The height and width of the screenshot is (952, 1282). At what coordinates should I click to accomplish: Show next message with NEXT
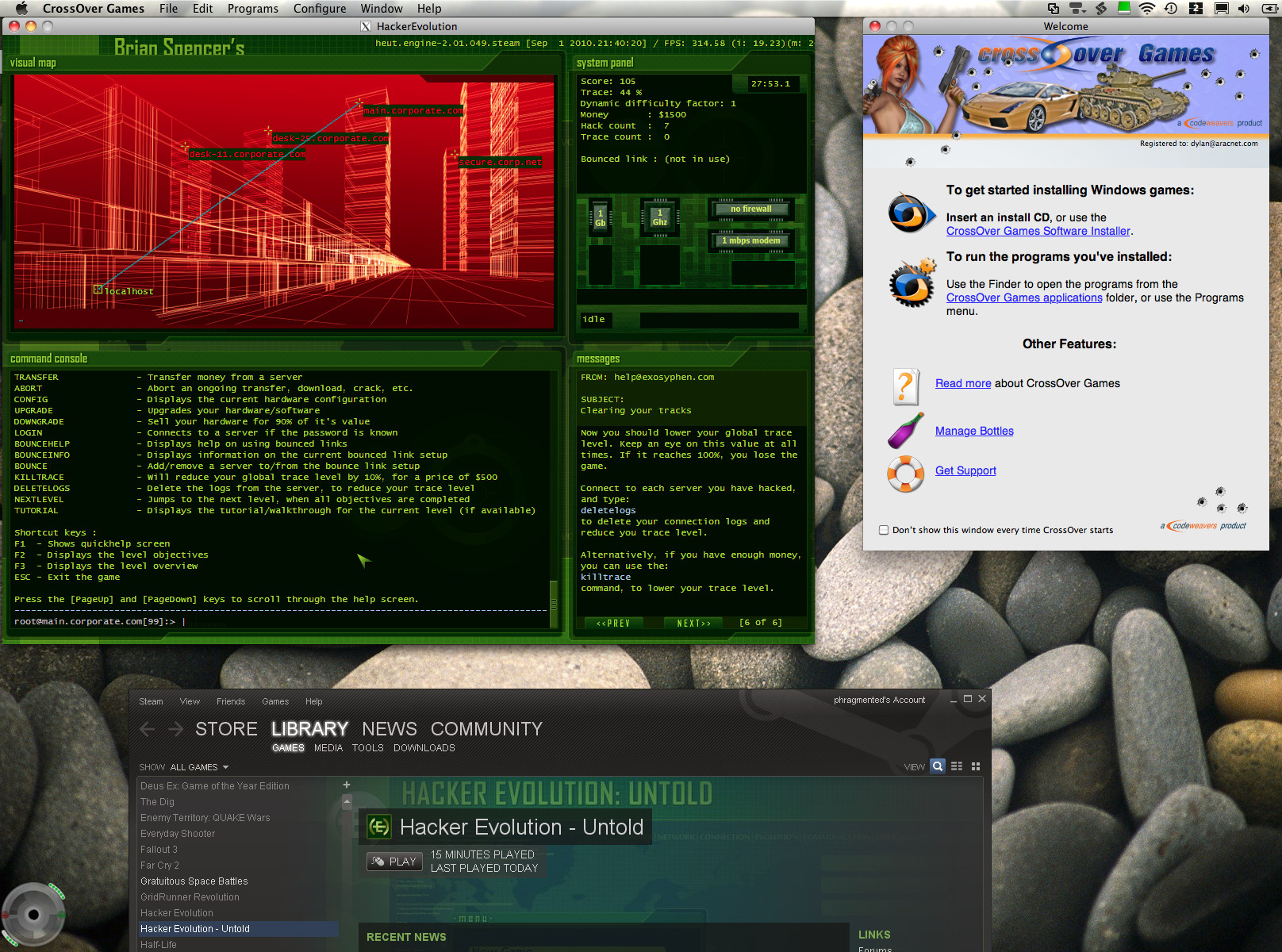point(694,623)
